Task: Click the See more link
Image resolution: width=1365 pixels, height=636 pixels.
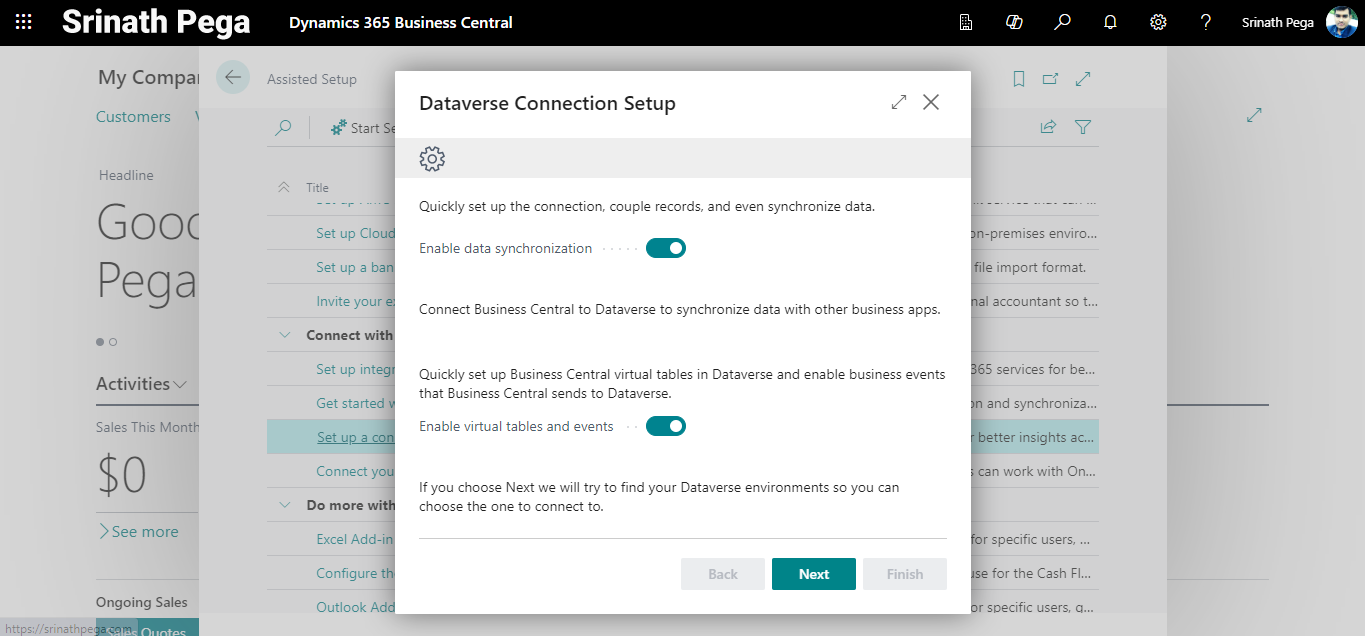Action: point(139,532)
